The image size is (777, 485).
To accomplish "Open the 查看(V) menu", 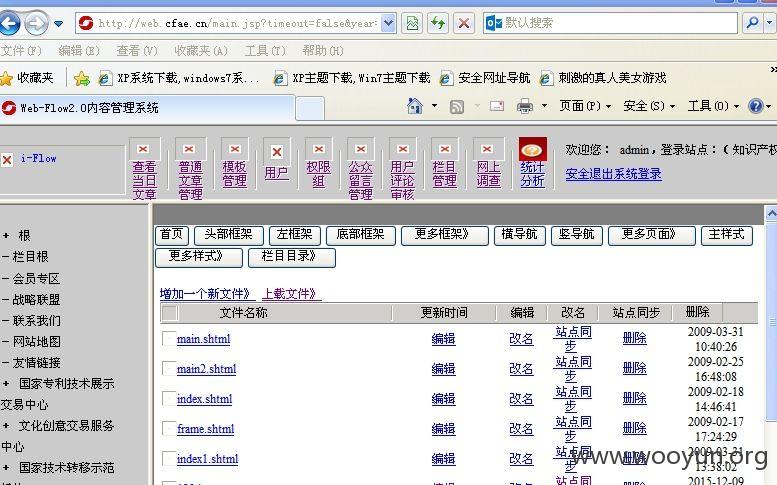I will [137, 51].
